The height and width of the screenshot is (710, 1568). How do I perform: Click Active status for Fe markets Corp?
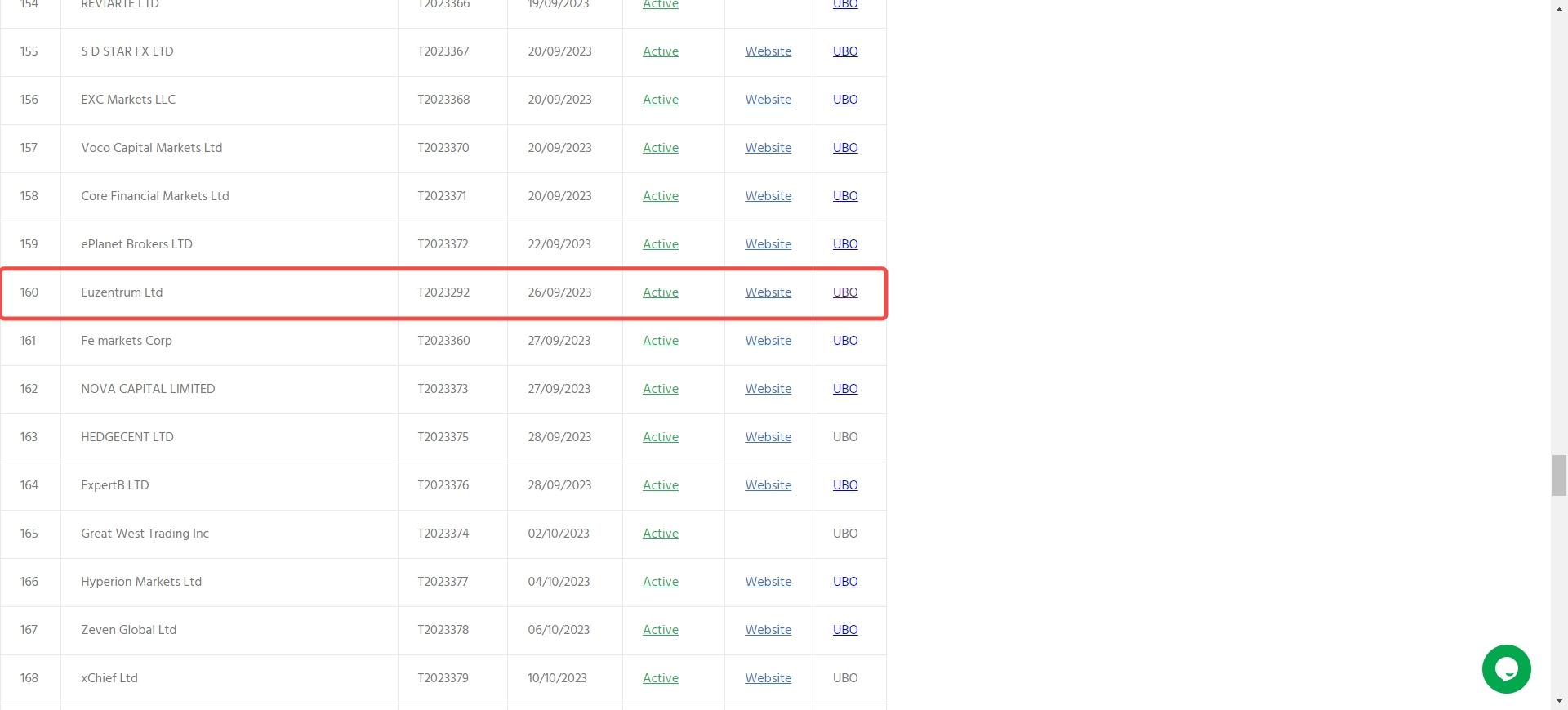661,341
